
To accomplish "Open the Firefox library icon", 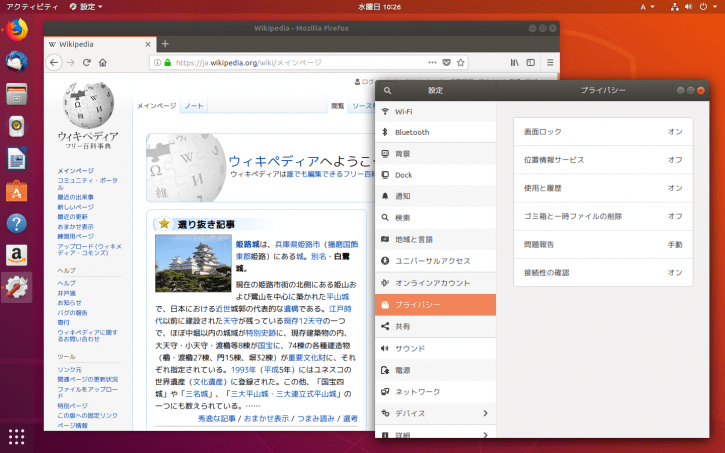I will pos(515,62).
